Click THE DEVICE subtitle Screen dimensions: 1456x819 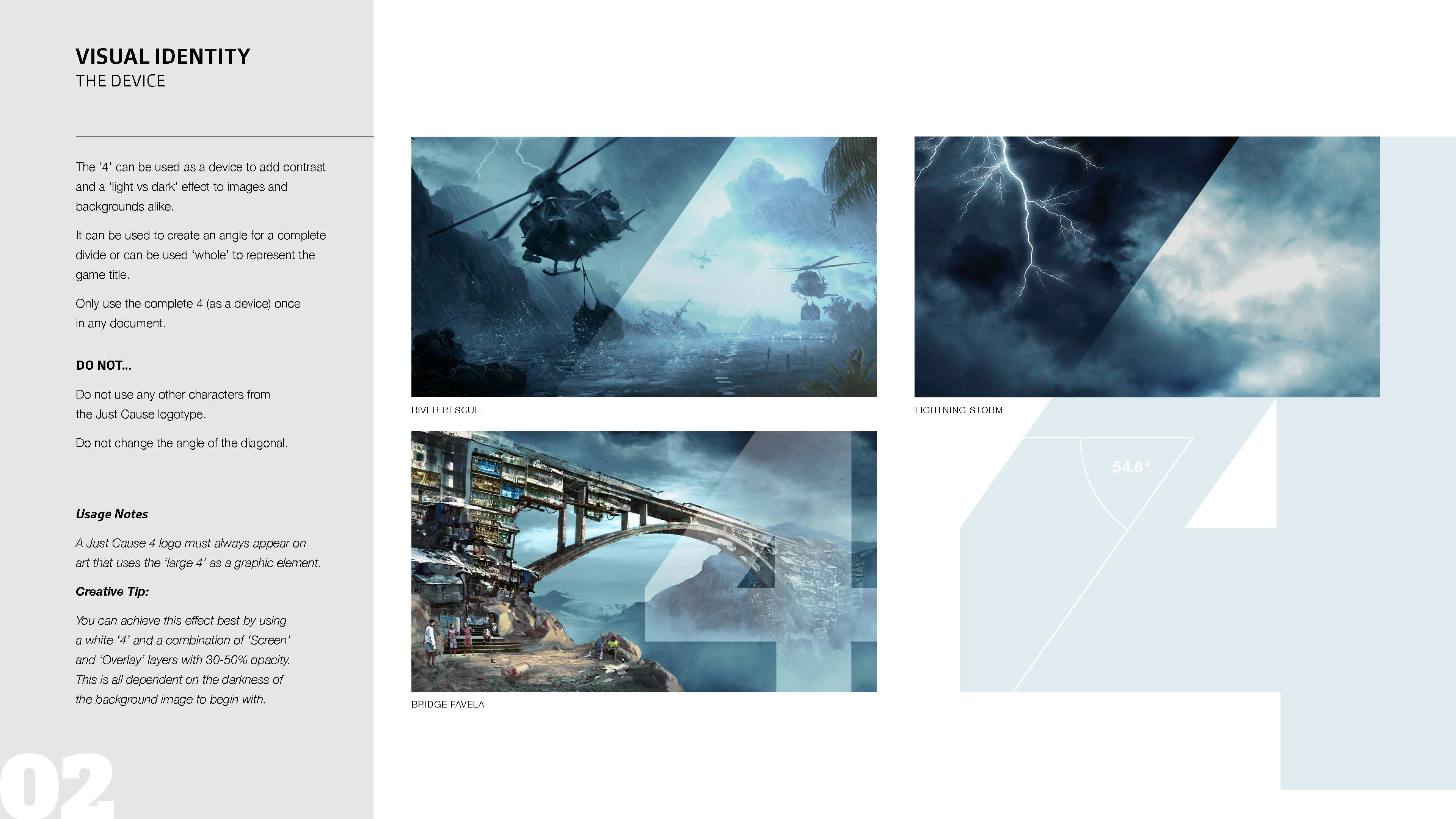(x=121, y=82)
